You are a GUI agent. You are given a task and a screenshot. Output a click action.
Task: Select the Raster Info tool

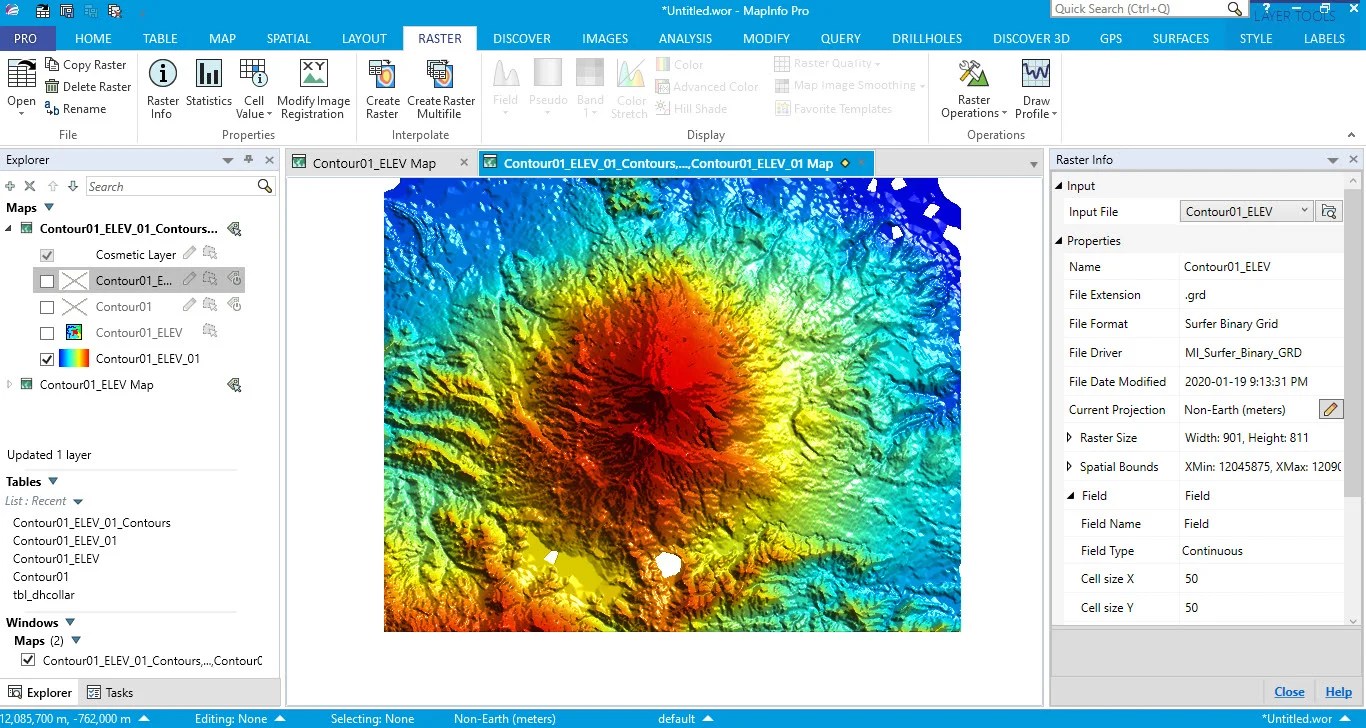coord(162,87)
